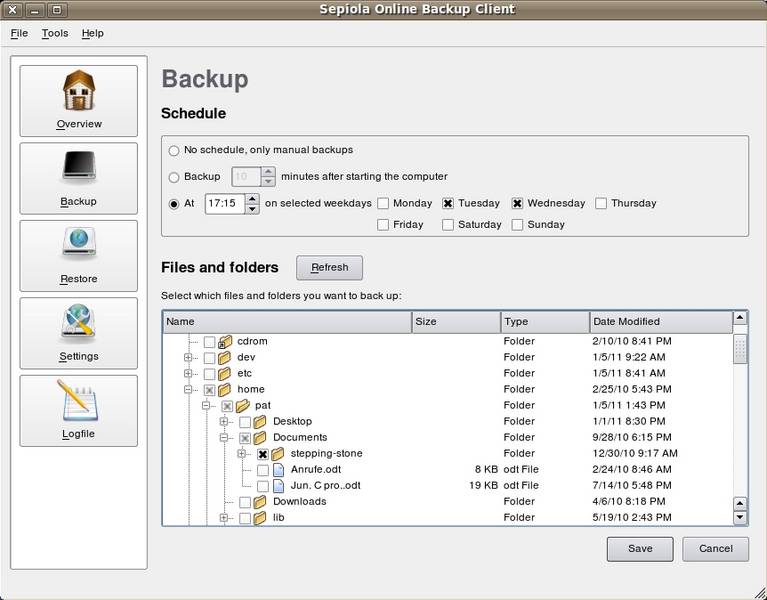Open Restore globe drive icon
This screenshot has height=600, width=767.
[x=79, y=243]
